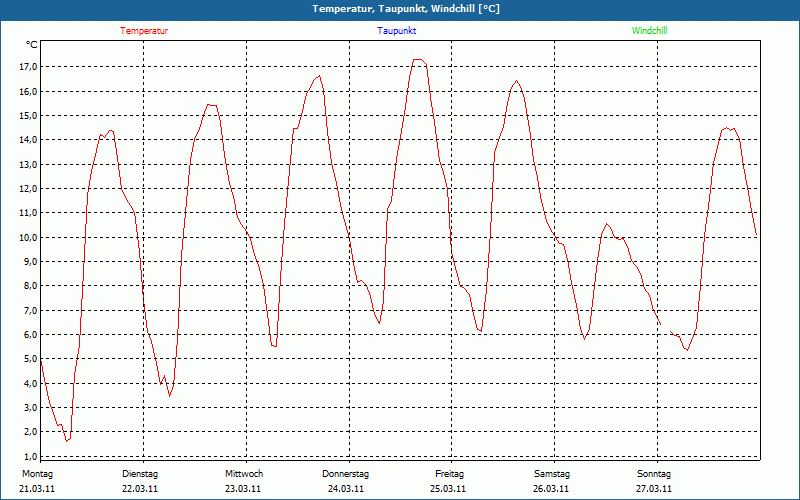800x500 pixels.
Task: Click the blue Taupunkt legend label
Action: [x=396, y=31]
